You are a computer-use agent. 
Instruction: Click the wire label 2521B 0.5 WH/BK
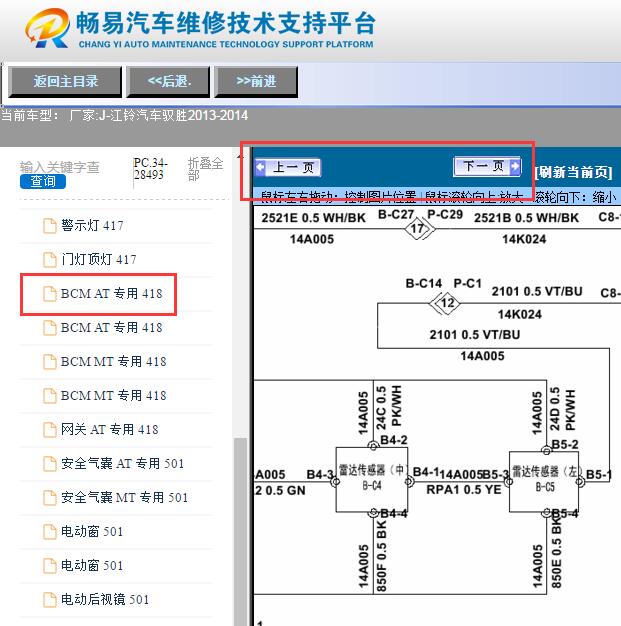pyautogui.click(x=526, y=218)
